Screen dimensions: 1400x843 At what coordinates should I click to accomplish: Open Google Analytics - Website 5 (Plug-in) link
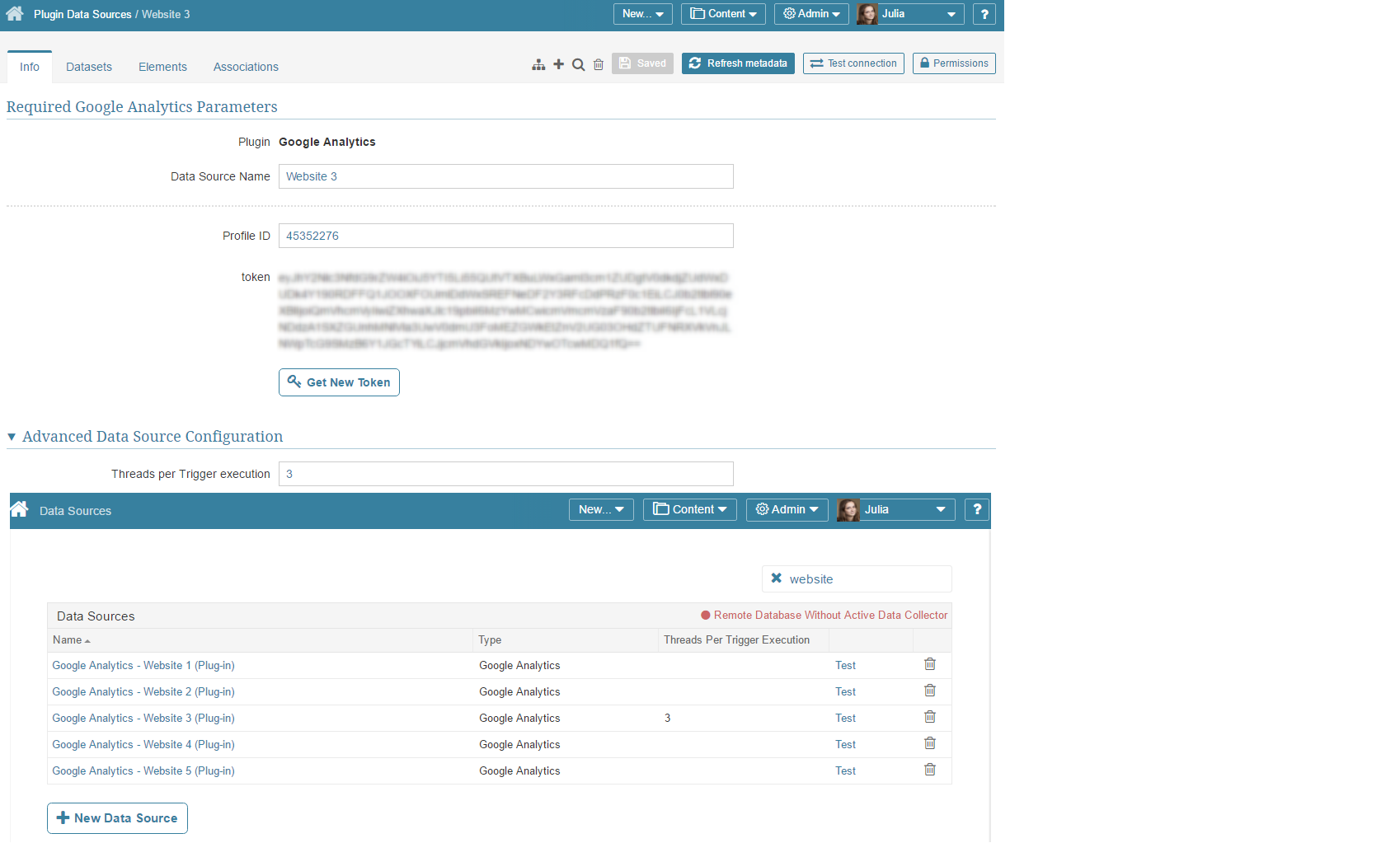coord(143,771)
